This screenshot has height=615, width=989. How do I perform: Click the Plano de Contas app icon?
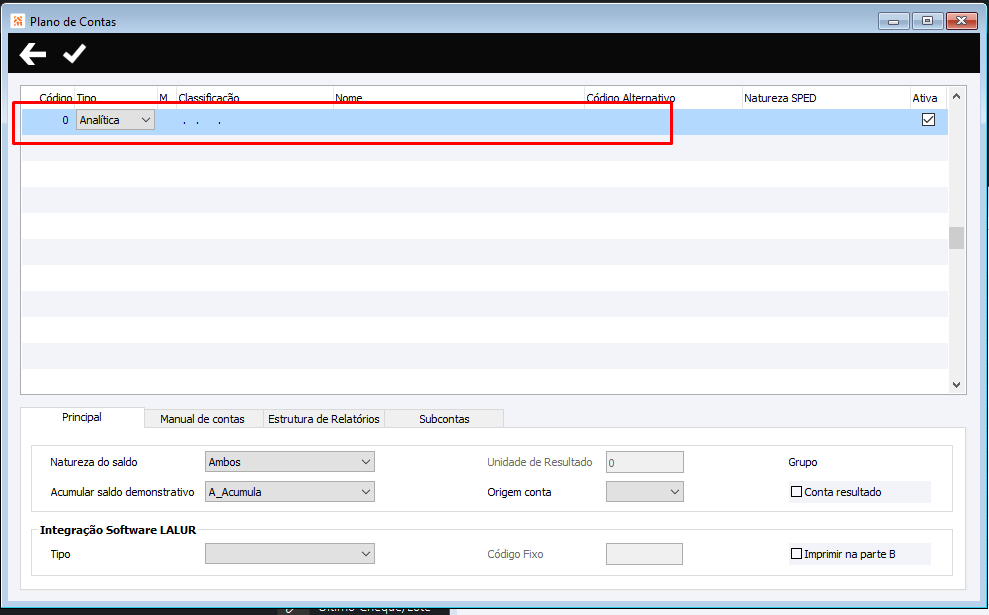click(18, 21)
